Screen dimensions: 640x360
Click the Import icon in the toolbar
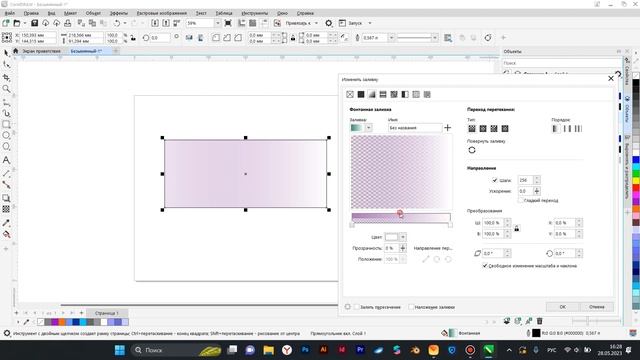tap(155, 23)
